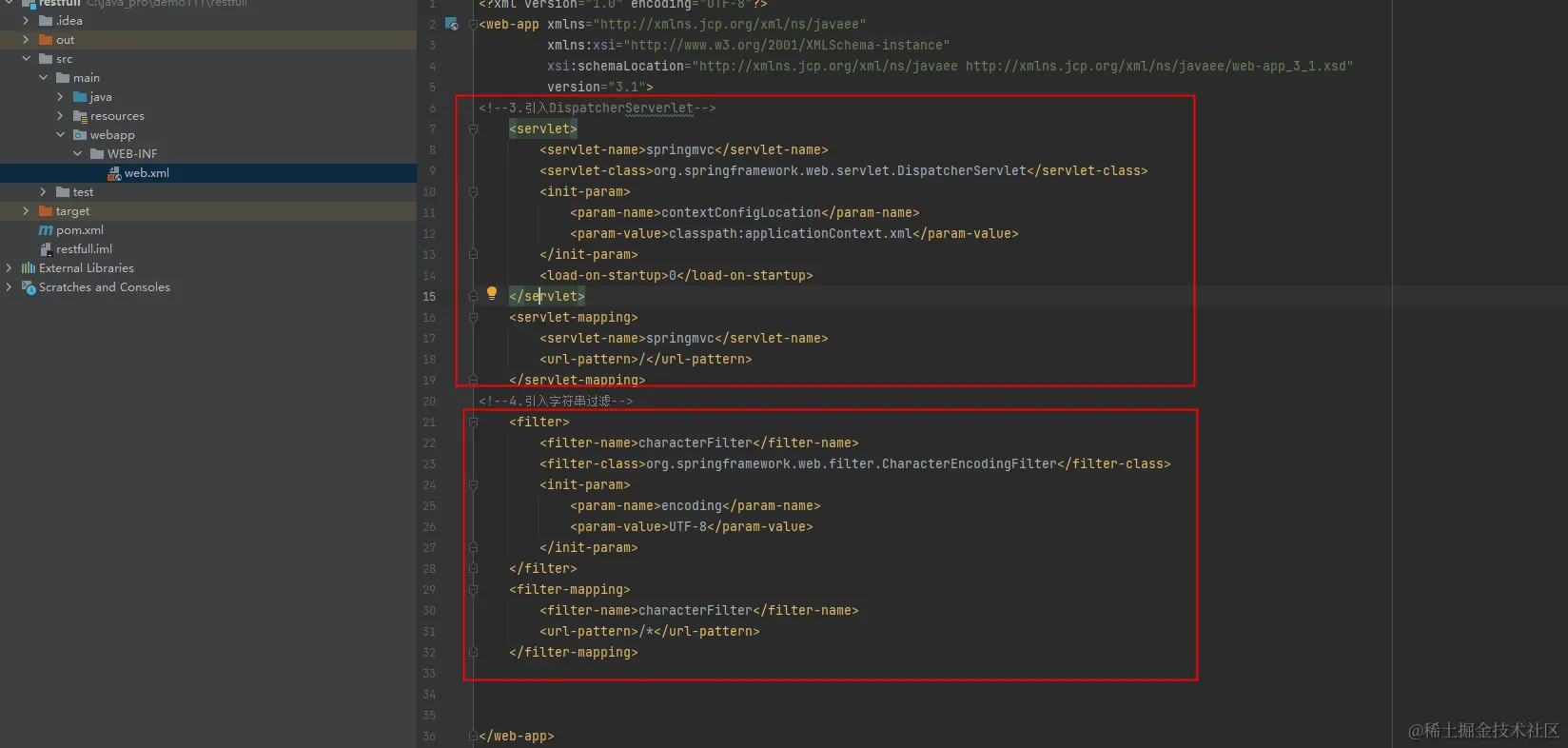Click the CharacterEncodingFilter filter-class line
This screenshot has width=1568, height=748.
coord(854,464)
